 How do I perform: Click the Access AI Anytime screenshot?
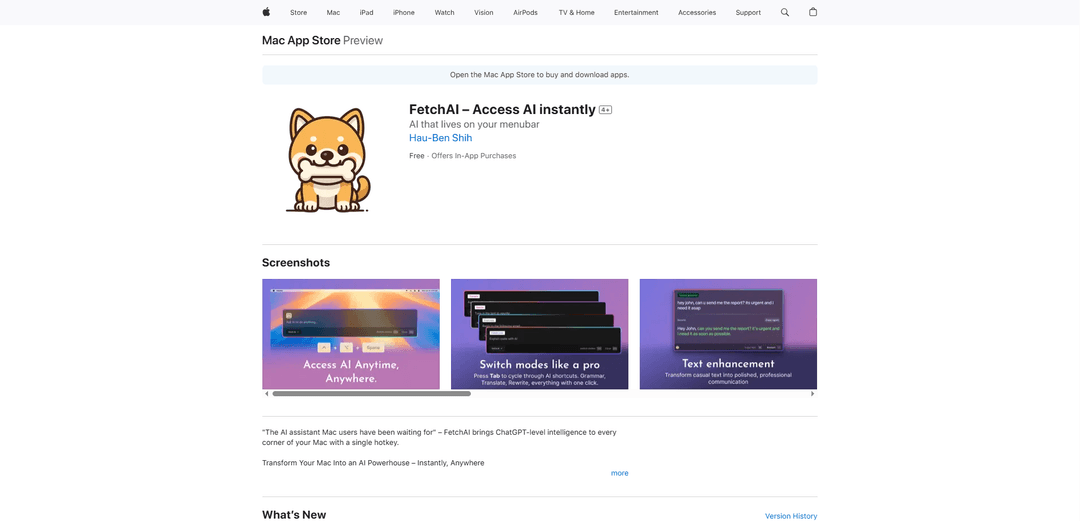coord(351,334)
